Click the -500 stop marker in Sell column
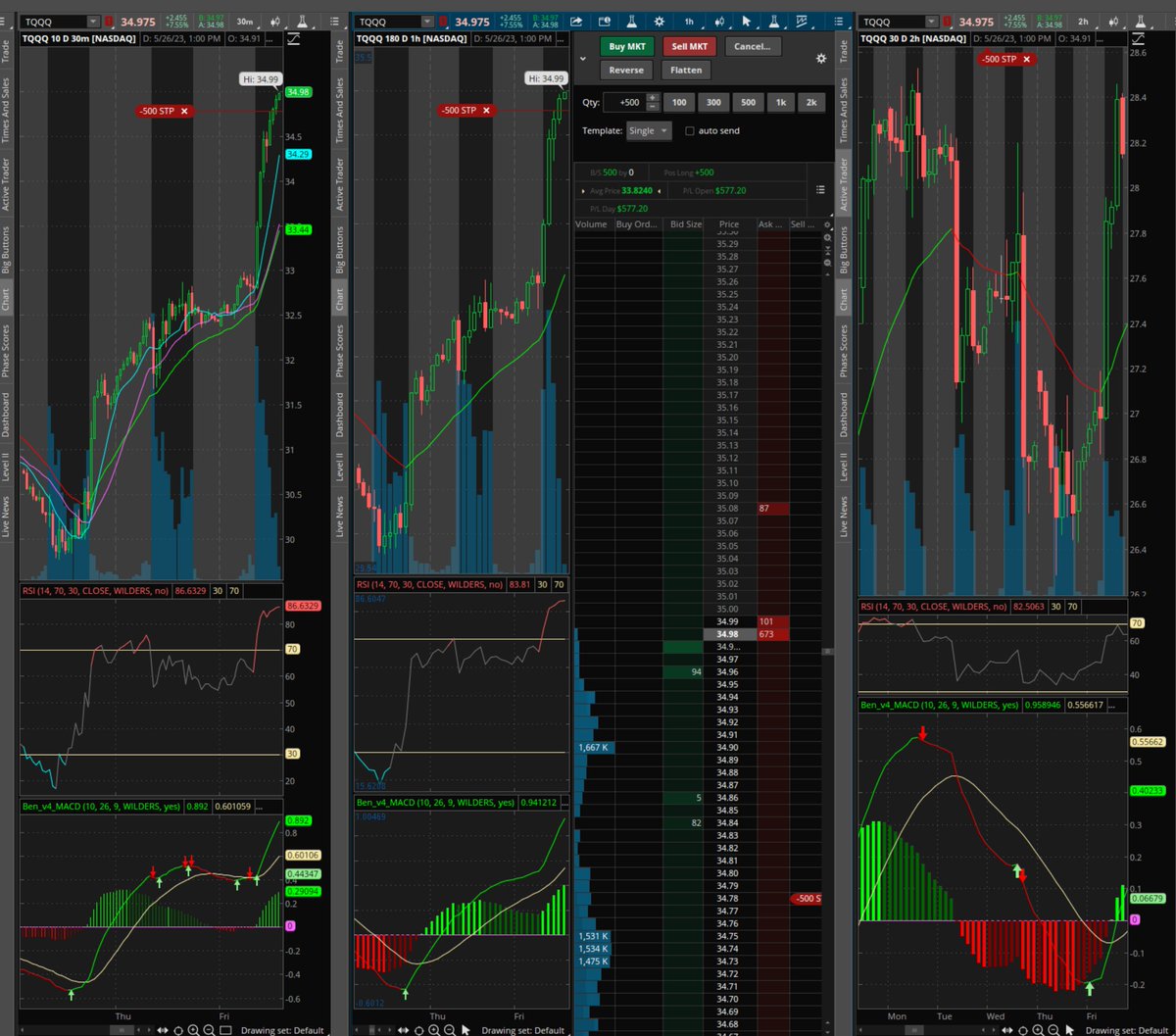Image resolution: width=1176 pixels, height=1036 pixels. pos(806,899)
